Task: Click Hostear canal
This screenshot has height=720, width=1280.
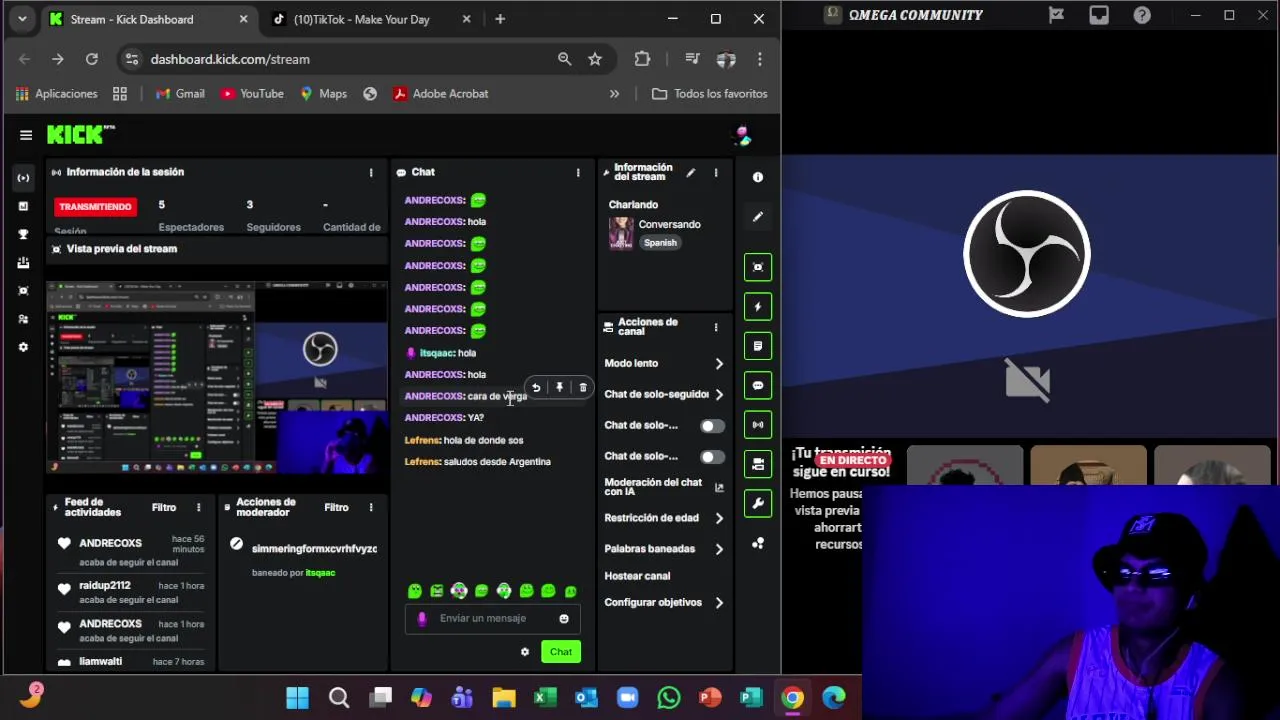Action: click(x=637, y=576)
